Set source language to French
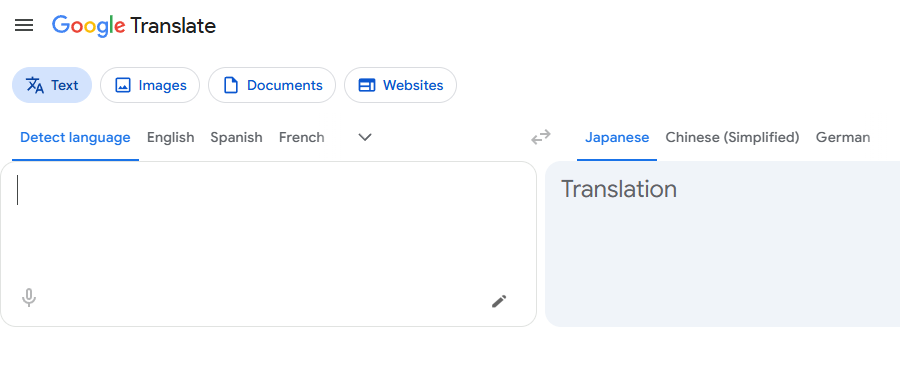 click(301, 138)
